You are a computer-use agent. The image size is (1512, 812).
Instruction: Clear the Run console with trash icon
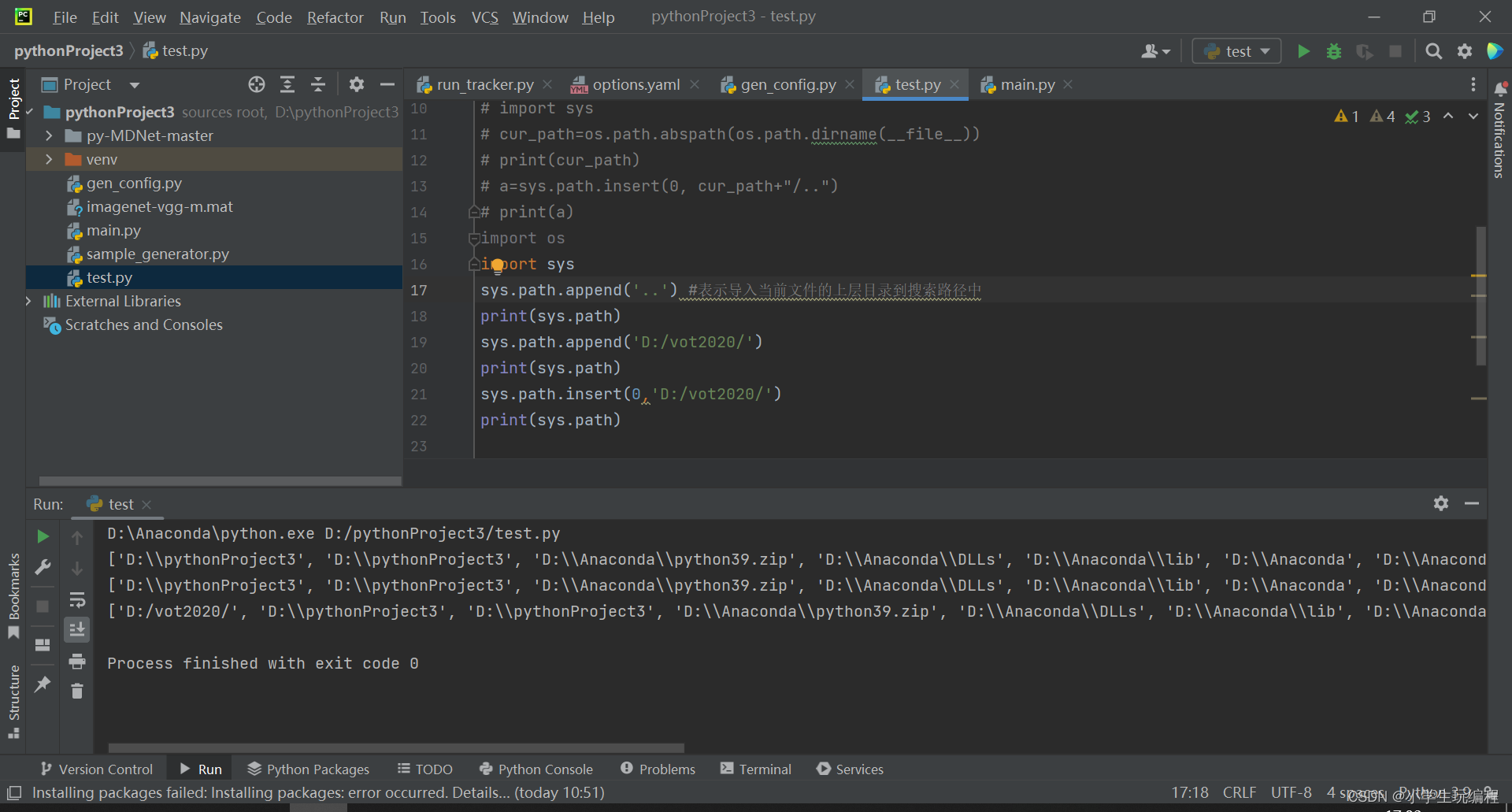click(x=76, y=691)
